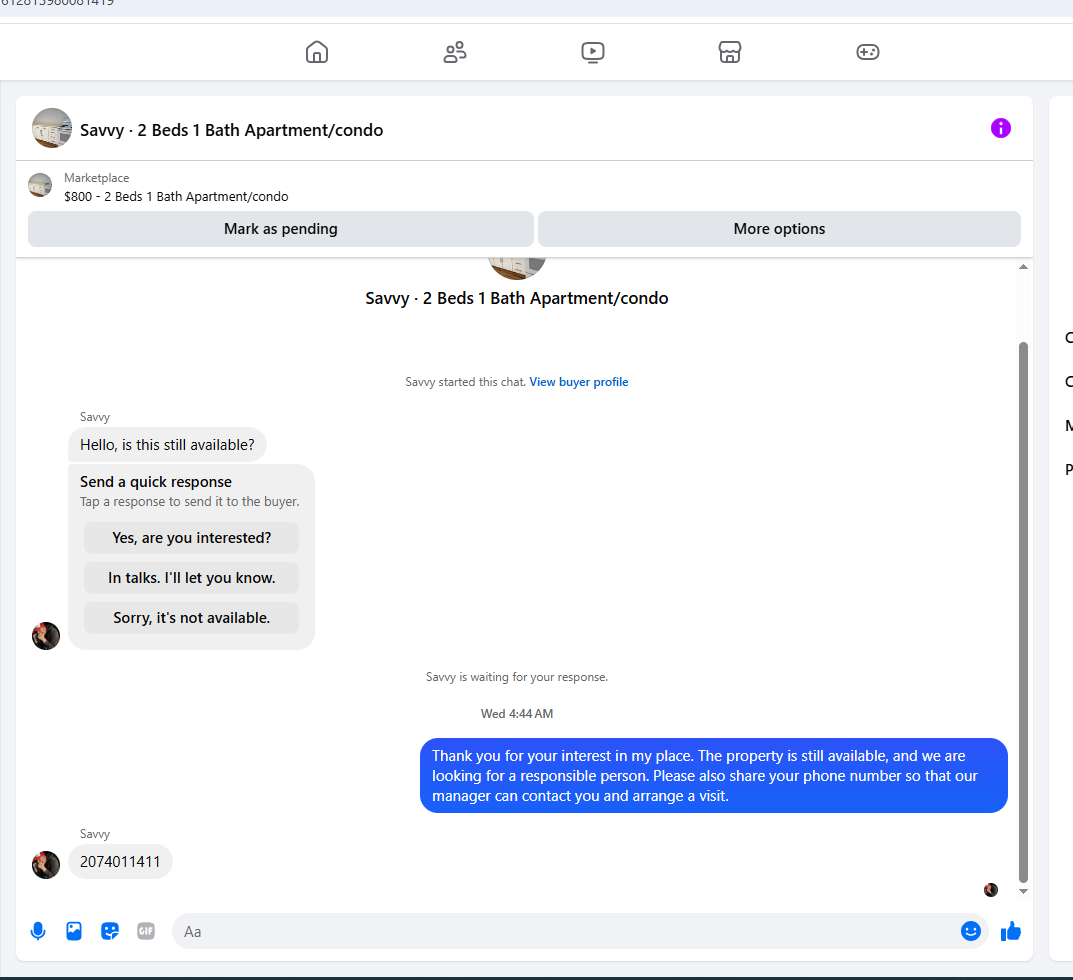This screenshot has height=980, width=1073.
Task: Click the "2074011411" message bubble
Action: pos(120,862)
